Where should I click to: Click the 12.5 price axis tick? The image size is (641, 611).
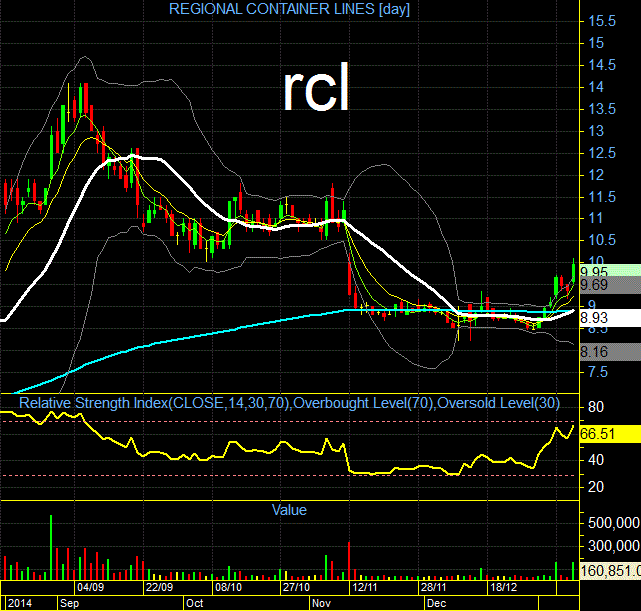(602, 153)
